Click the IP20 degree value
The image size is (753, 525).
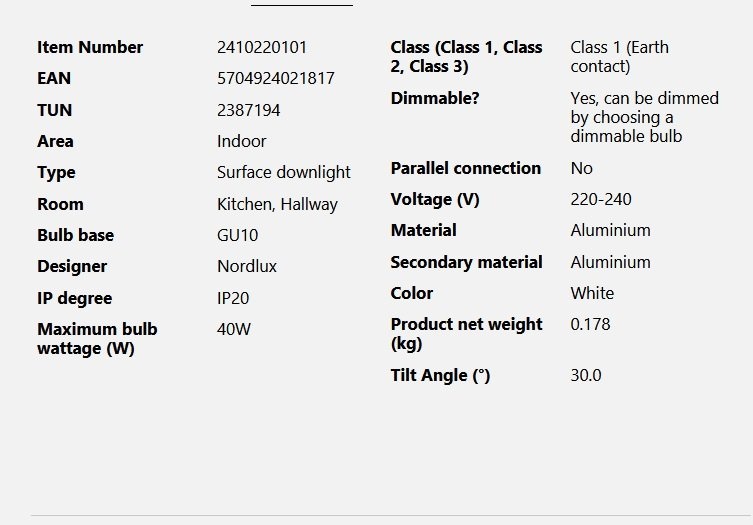233,298
